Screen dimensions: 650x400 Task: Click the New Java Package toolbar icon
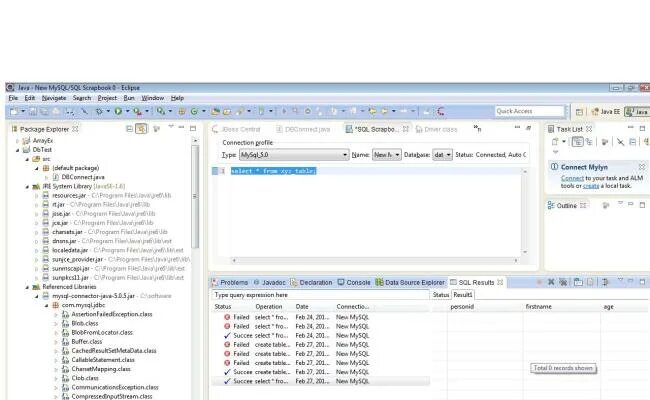point(182,111)
